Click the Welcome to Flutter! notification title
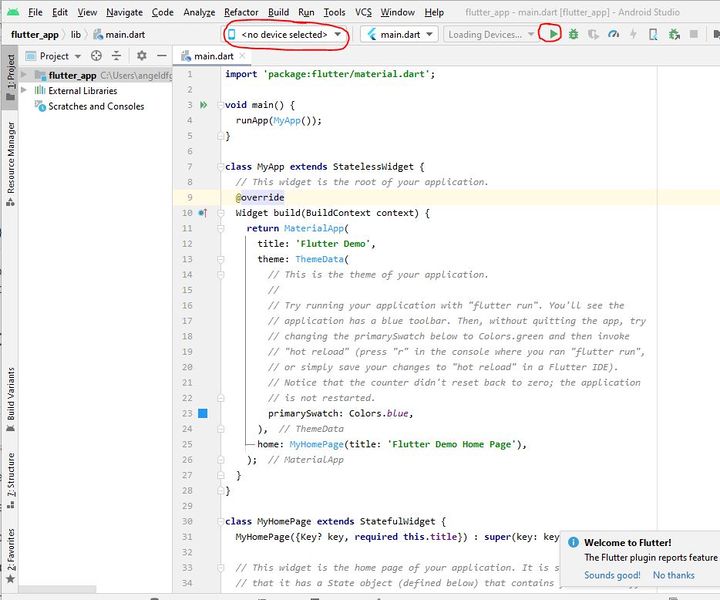This screenshot has width=720, height=600. 627,543
